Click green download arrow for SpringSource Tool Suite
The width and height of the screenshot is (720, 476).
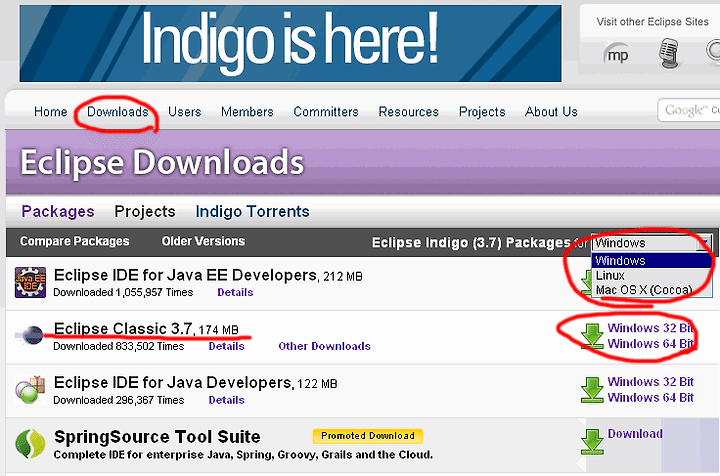592,442
